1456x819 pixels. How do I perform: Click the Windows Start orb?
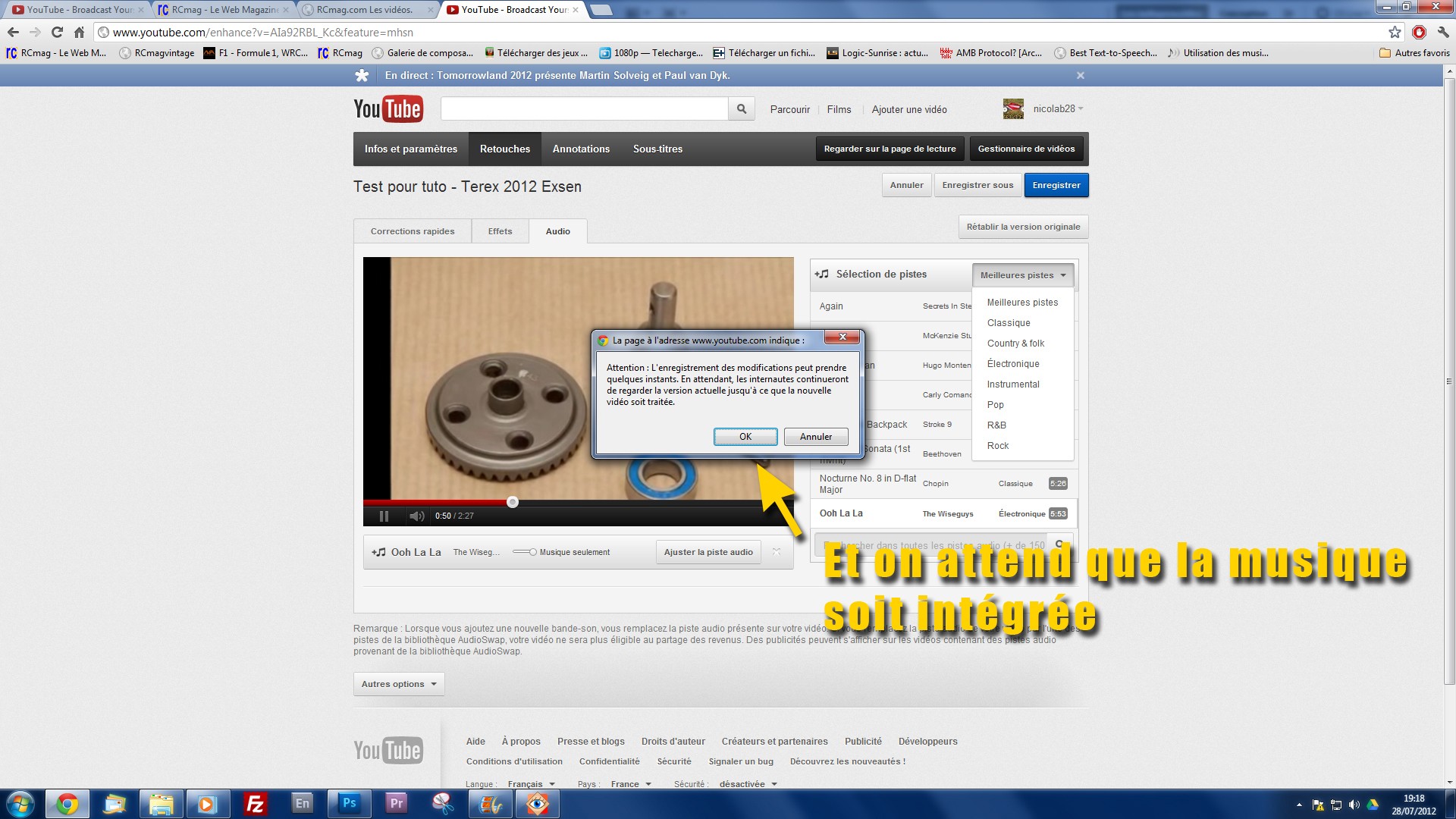pyautogui.click(x=20, y=804)
